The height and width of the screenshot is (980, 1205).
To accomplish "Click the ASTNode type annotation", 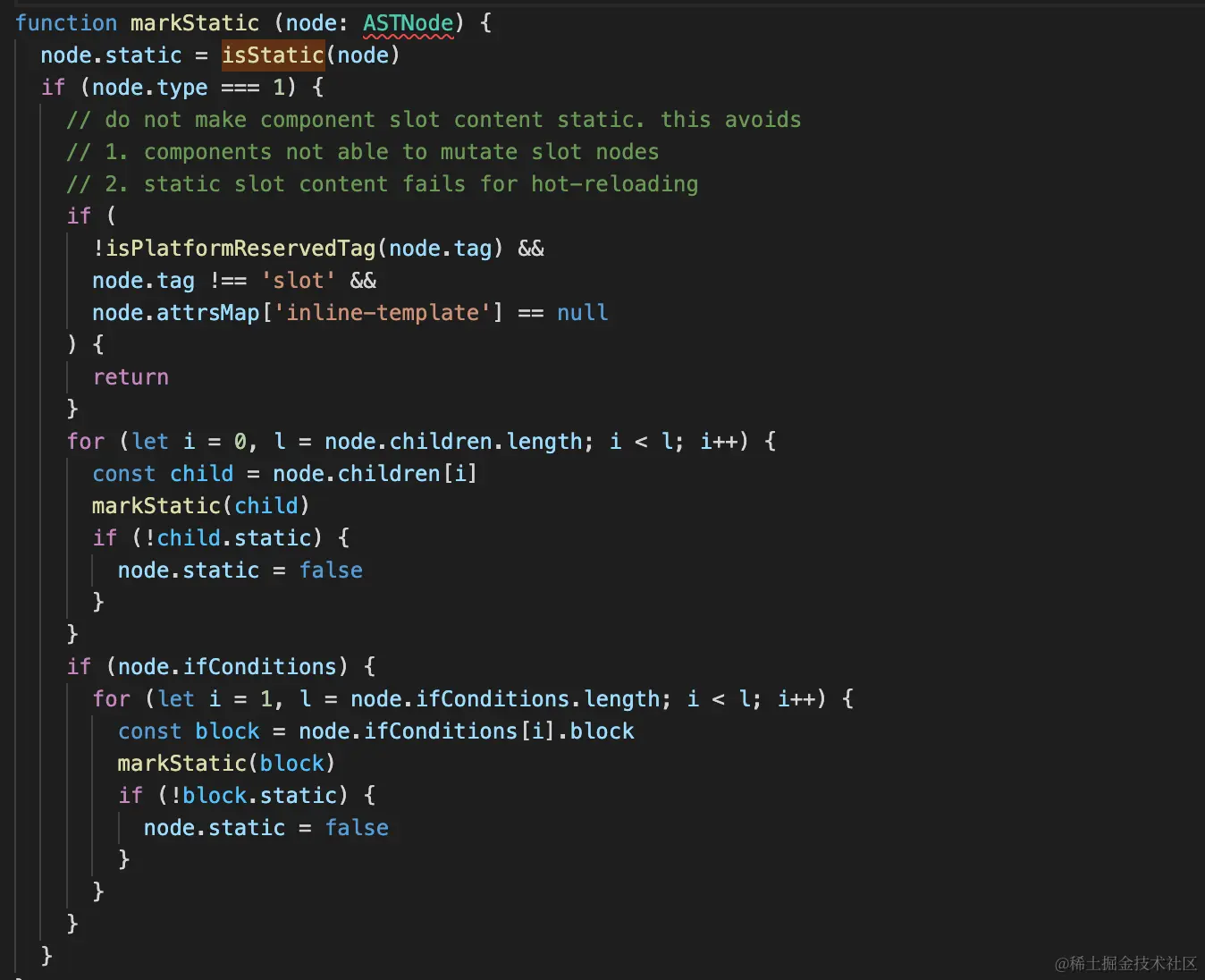I will [408, 22].
